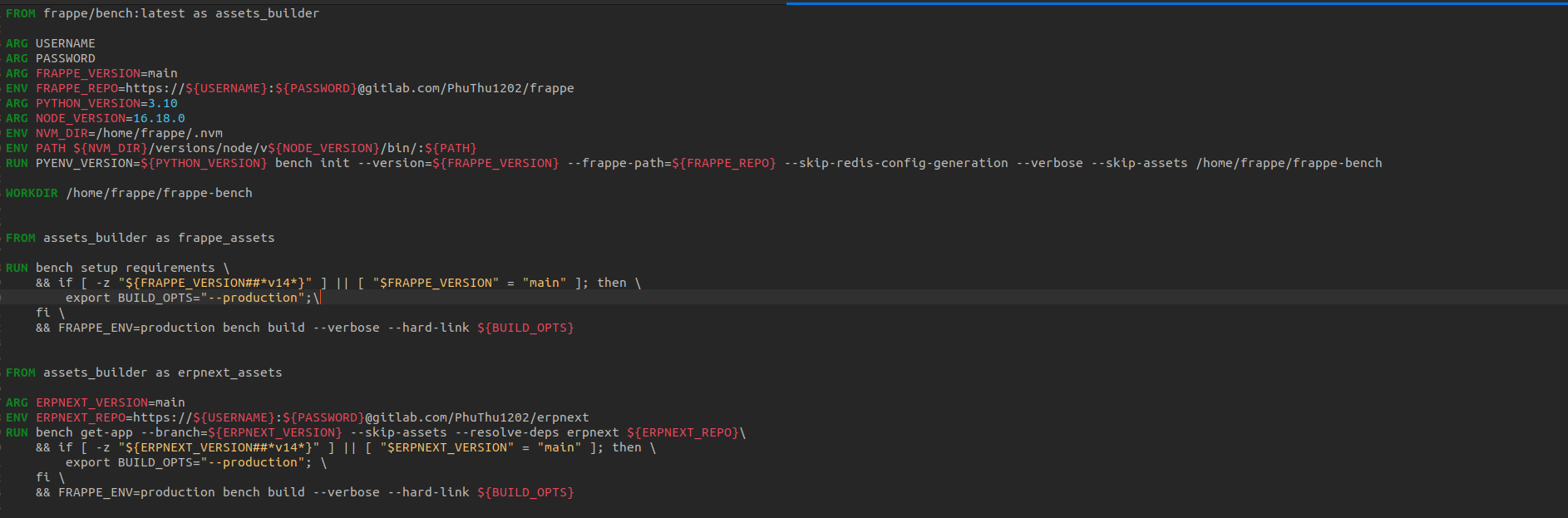Viewport: 1568px width, 518px height.
Task: Click the ERPNEXT_VERSION=main argument
Action: (x=110, y=402)
